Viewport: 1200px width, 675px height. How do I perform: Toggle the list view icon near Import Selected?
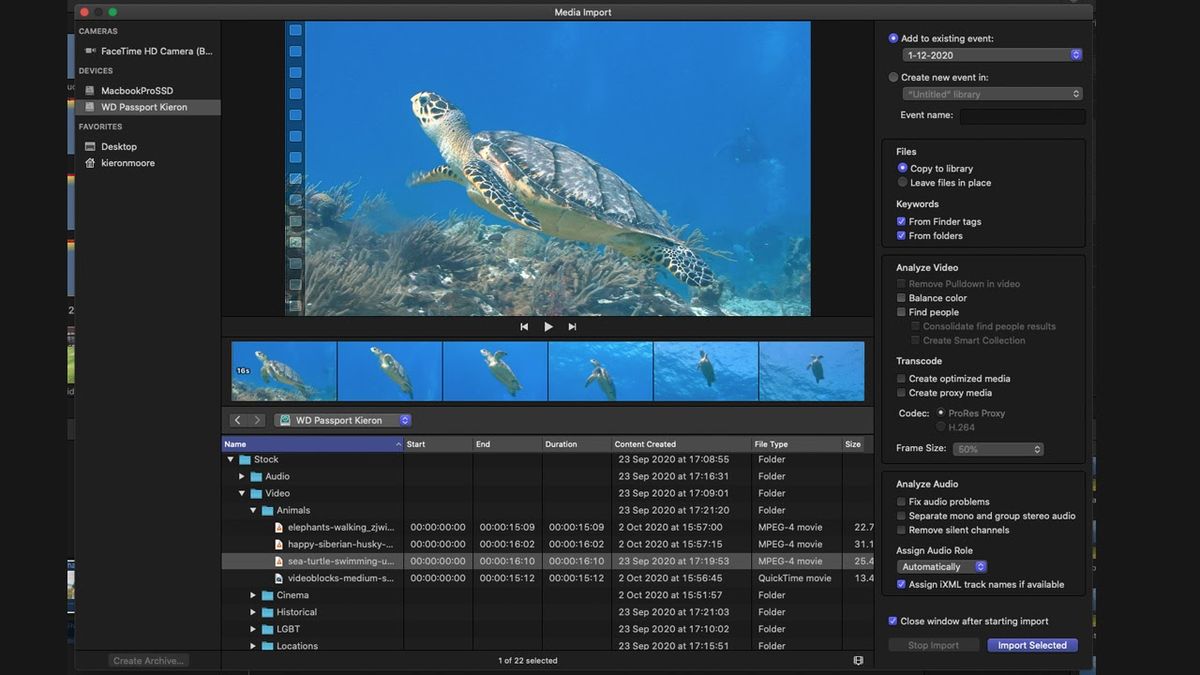pos(857,660)
